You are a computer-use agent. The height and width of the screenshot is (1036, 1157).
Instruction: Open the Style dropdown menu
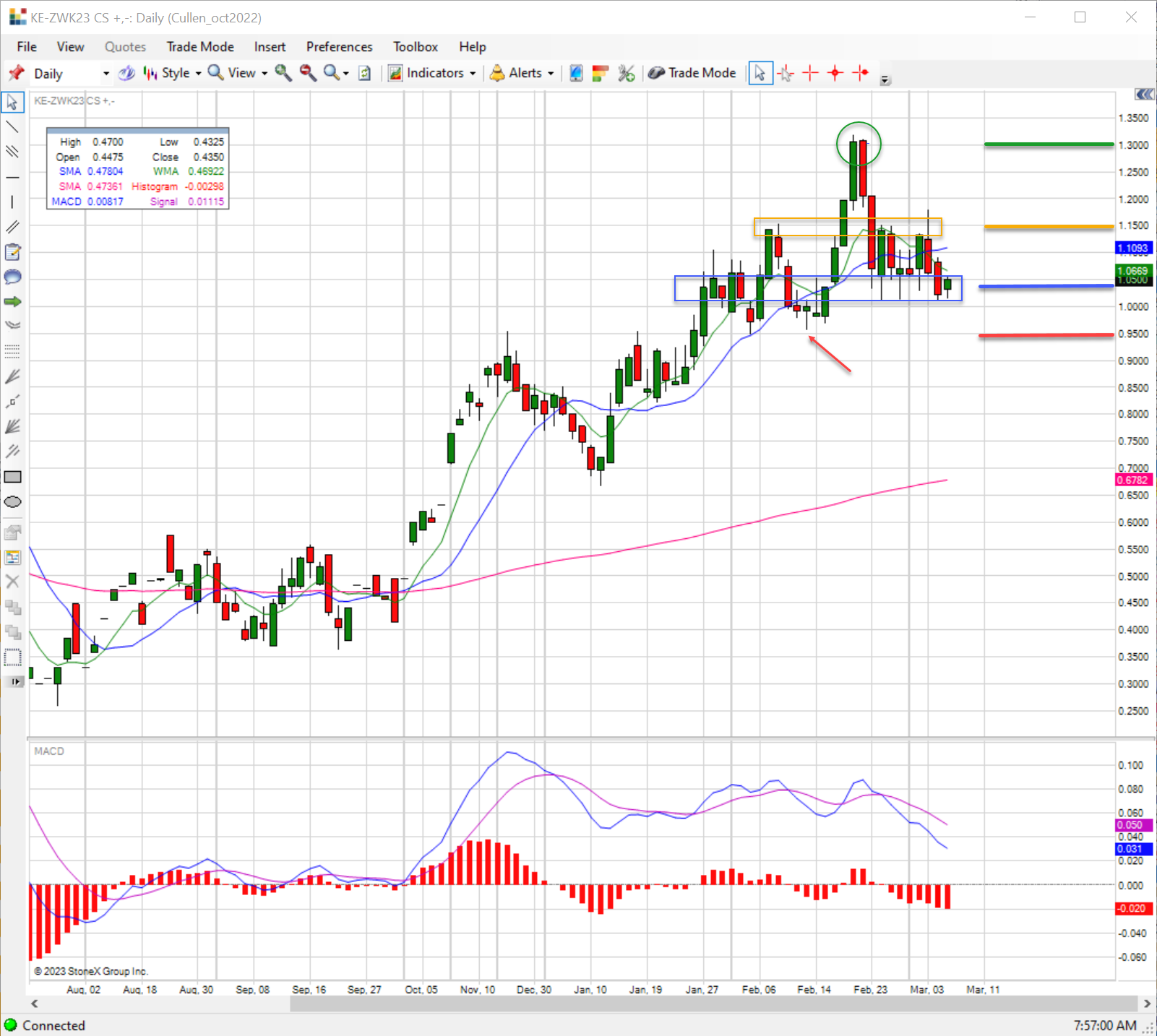[173, 73]
